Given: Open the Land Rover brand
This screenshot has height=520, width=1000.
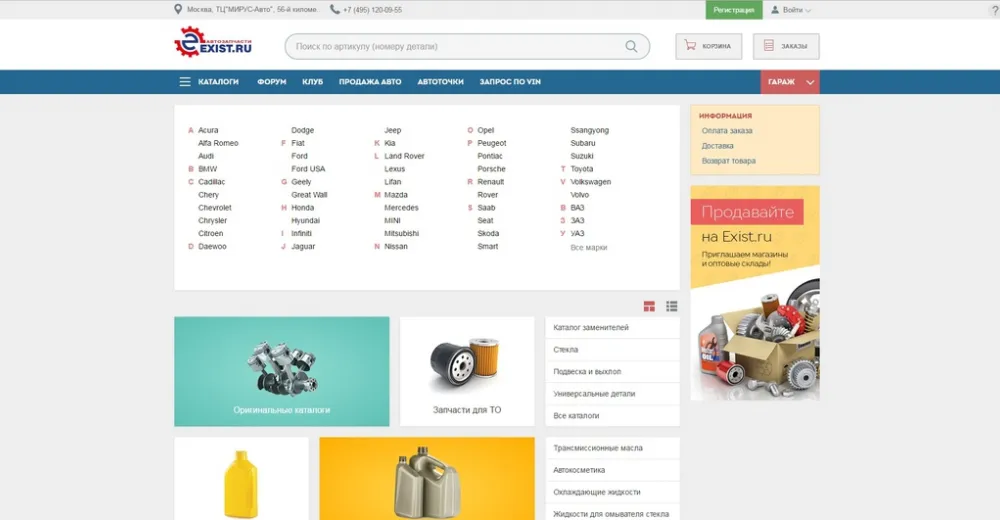Looking at the screenshot, I should click(x=404, y=156).
